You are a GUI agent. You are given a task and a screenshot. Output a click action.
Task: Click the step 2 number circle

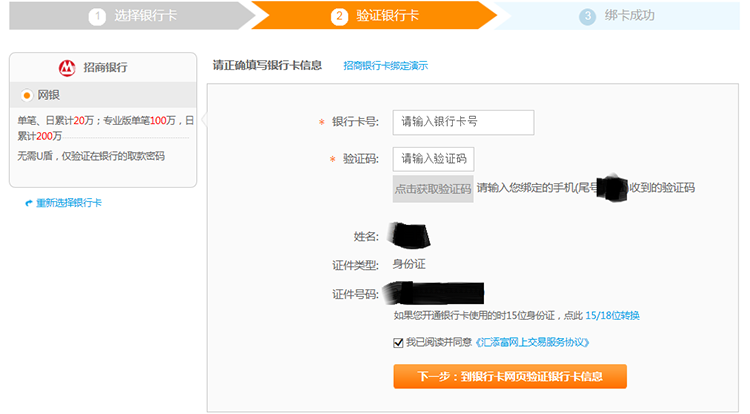click(339, 16)
